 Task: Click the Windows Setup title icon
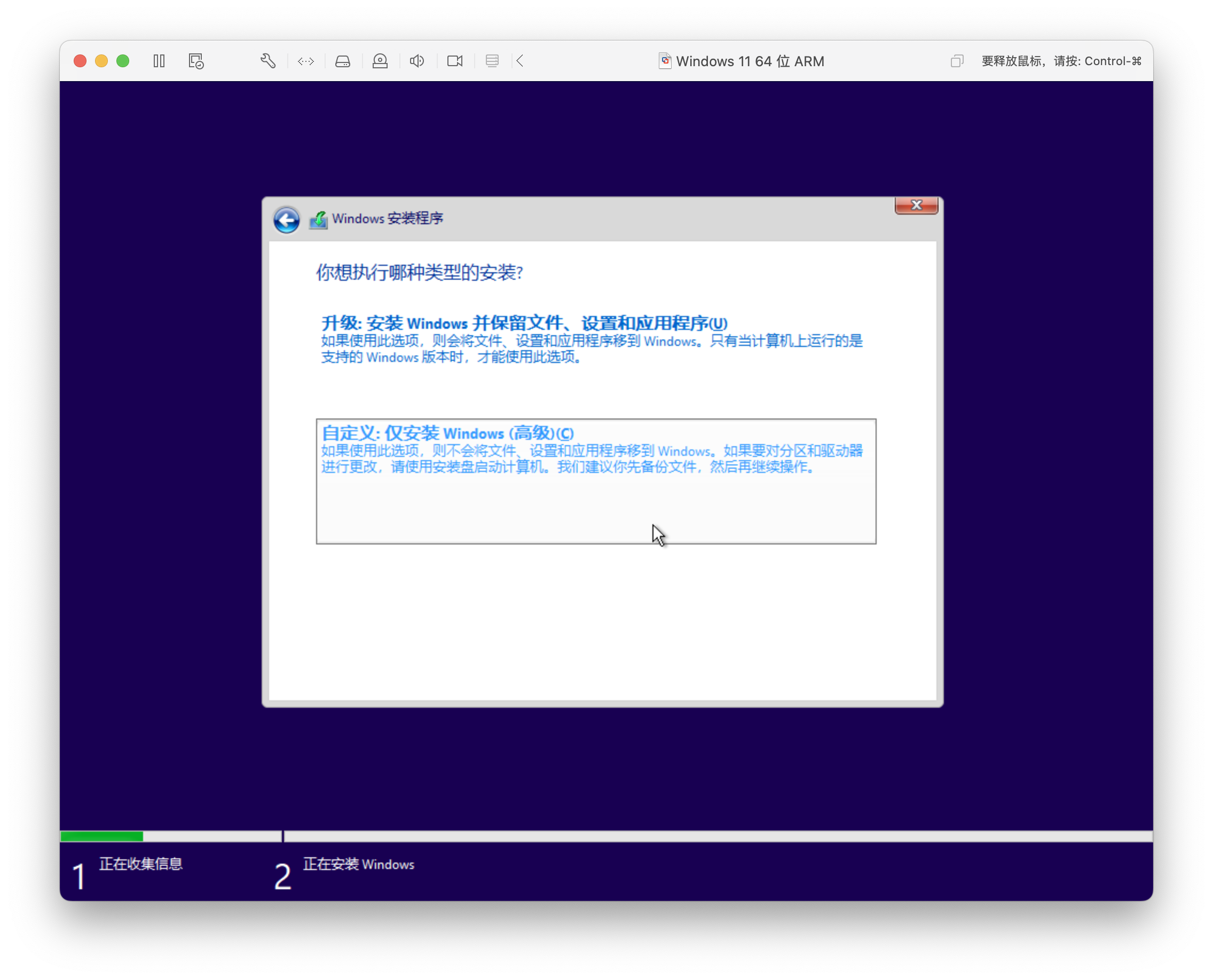click(319, 219)
